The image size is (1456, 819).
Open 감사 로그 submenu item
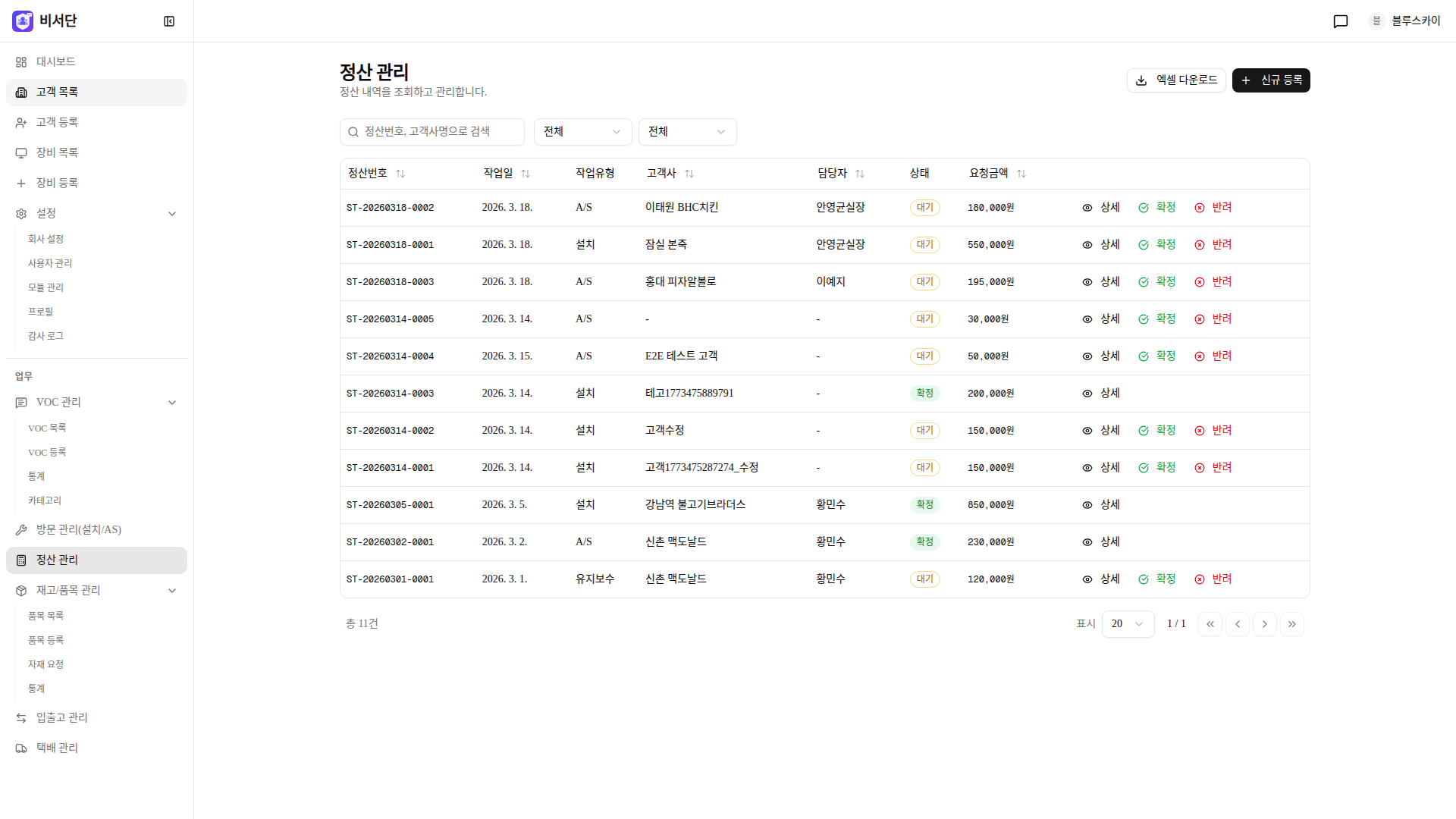click(45, 336)
